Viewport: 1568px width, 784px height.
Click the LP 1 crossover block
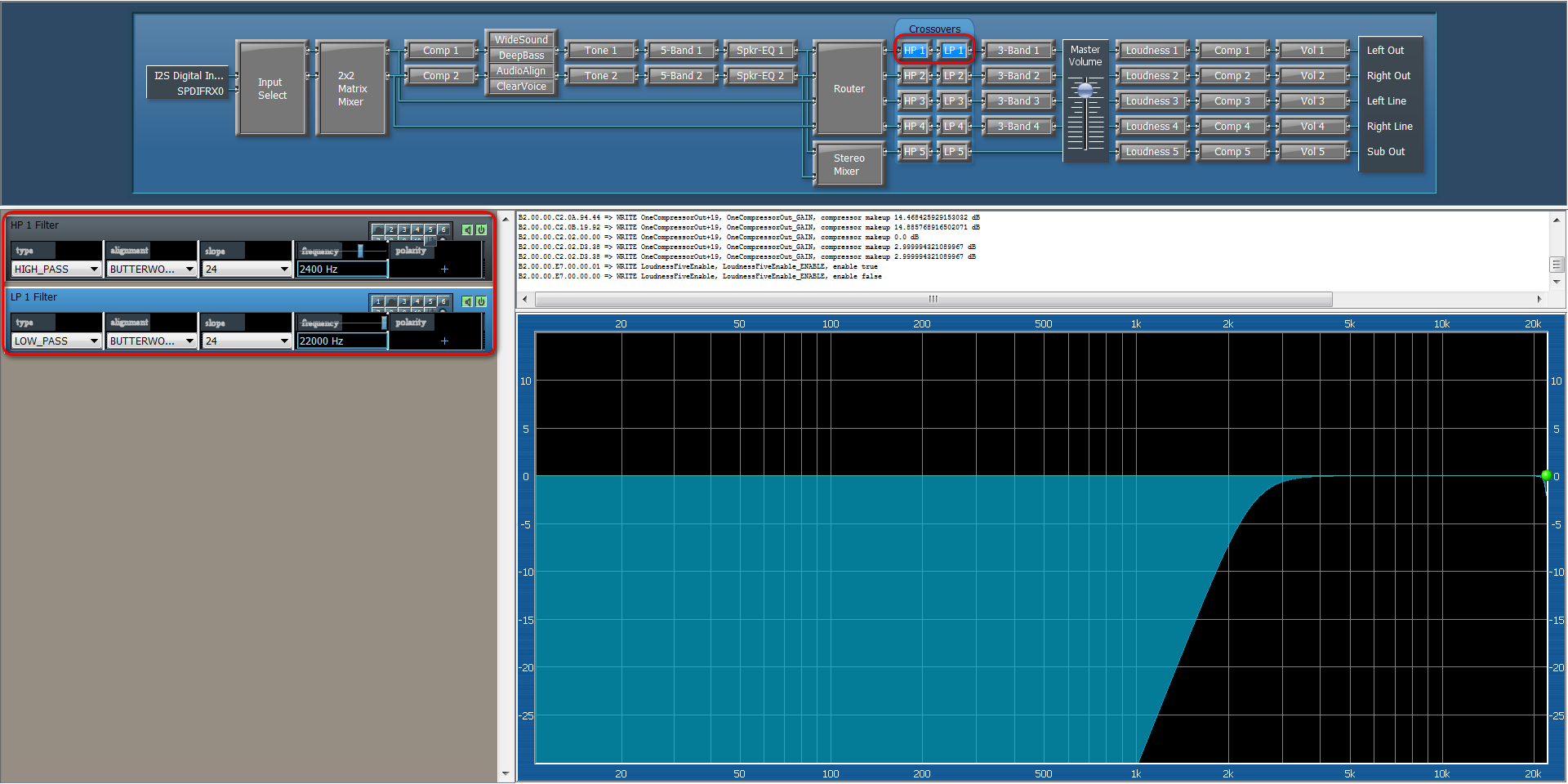(953, 51)
